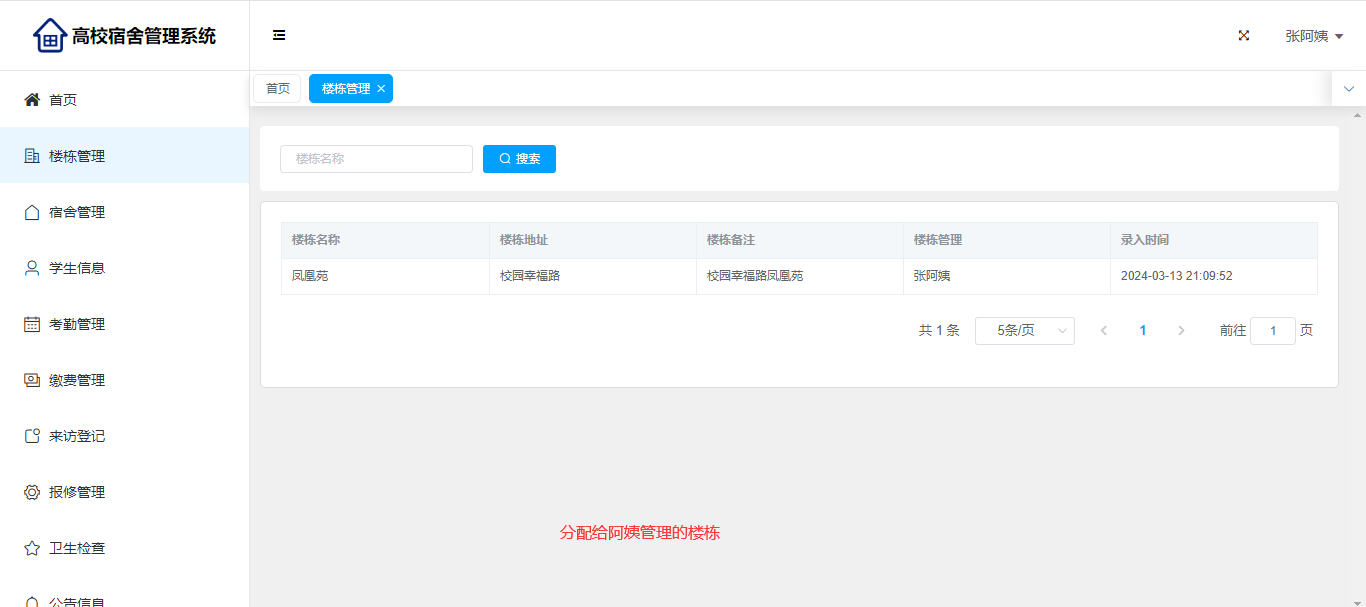Focus the 楼栋名称 search input field

point(376,159)
